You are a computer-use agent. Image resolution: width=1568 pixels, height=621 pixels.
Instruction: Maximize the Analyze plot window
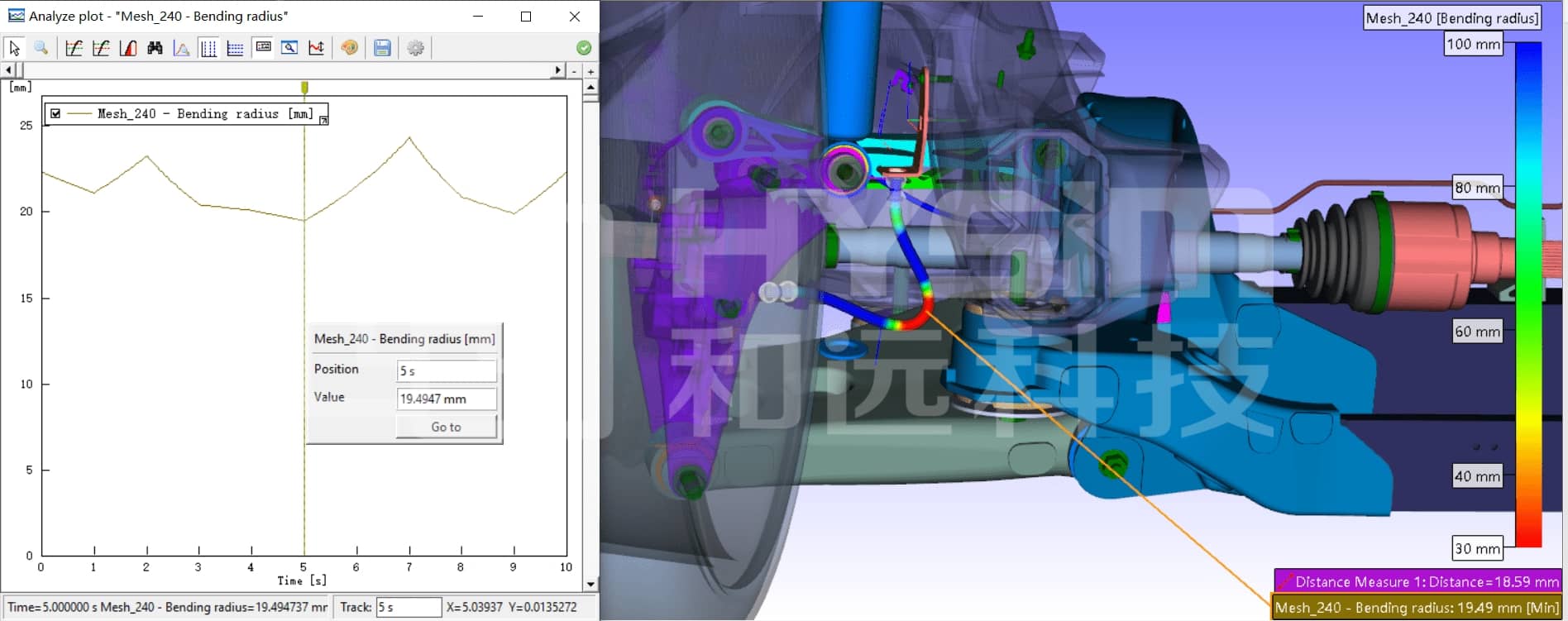point(526,16)
